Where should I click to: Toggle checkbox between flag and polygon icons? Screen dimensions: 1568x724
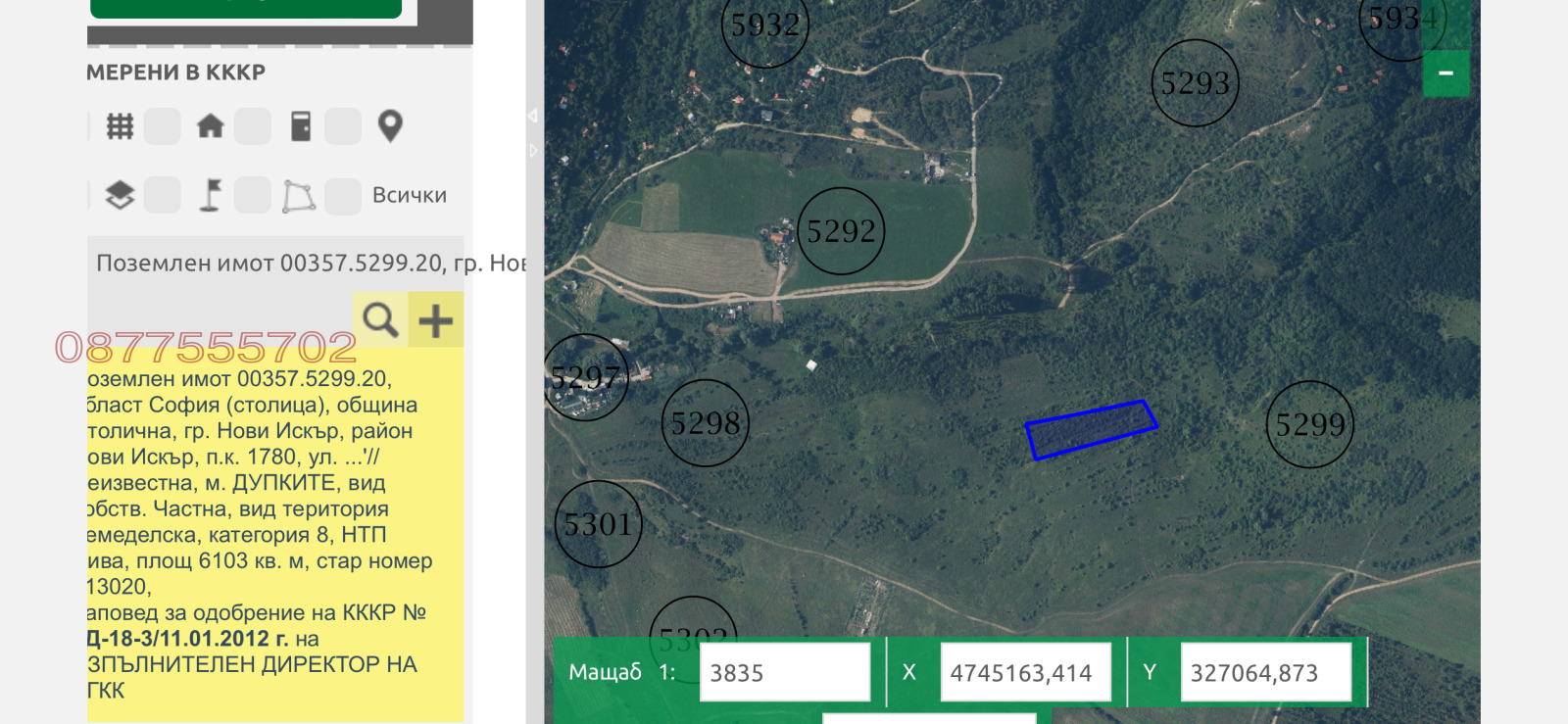(x=253, y=195)
